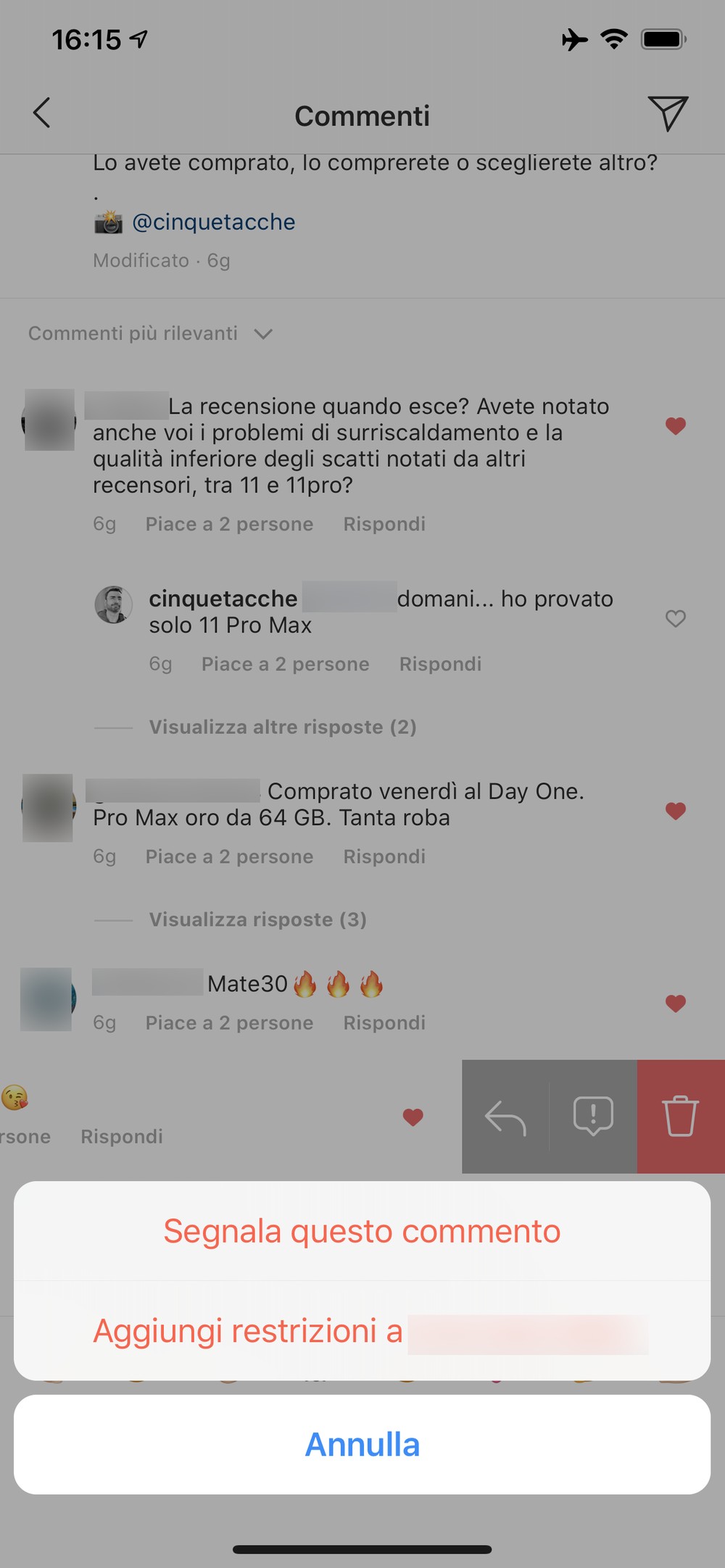Like the cinquetacche reply with empty heart
The height and width of the screenshot is (1568, 725).
[676, 618]
